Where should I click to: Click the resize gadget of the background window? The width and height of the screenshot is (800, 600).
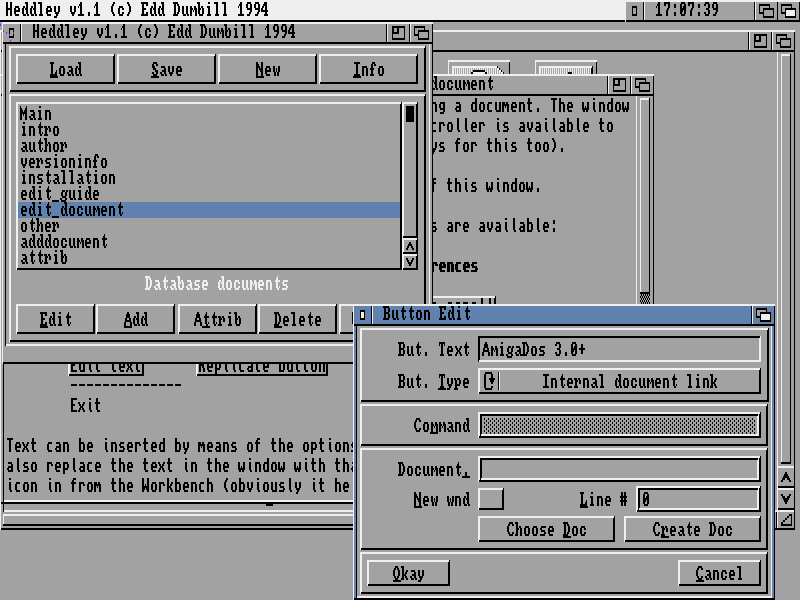pyautogui.click(x=787, y=520)
